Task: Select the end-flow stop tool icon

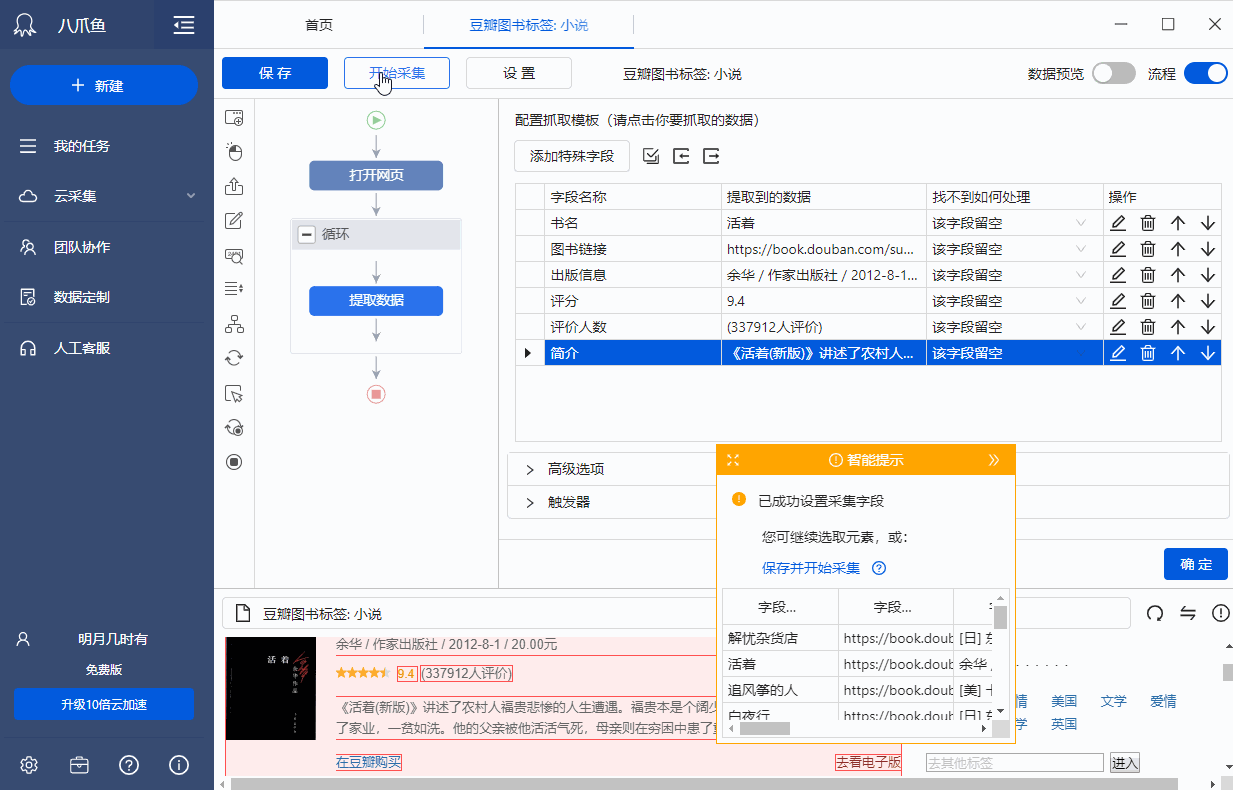Action: (x=234, y=462)
